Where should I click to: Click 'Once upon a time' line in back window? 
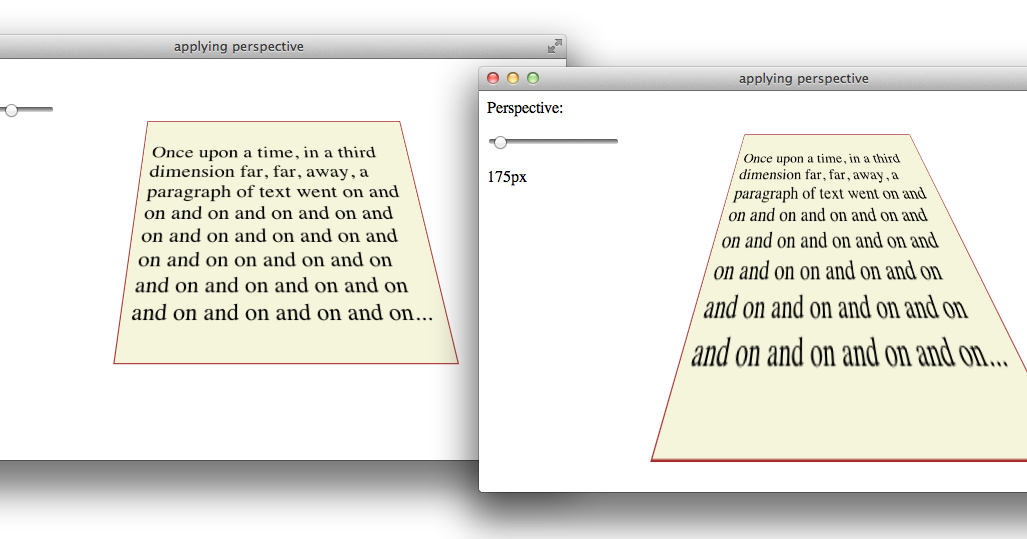point(264,152)
